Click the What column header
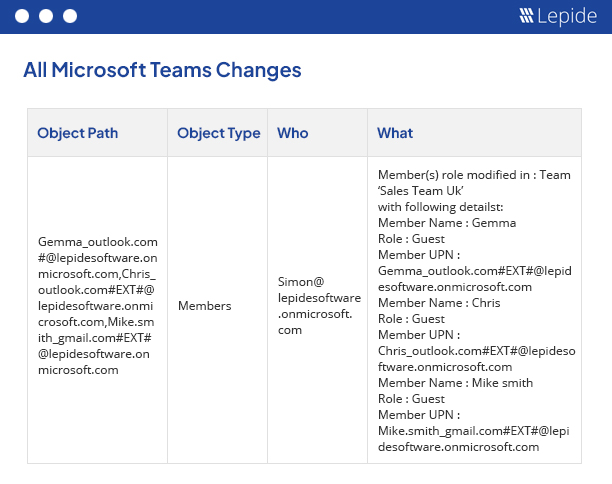 (x=395, y=133)
